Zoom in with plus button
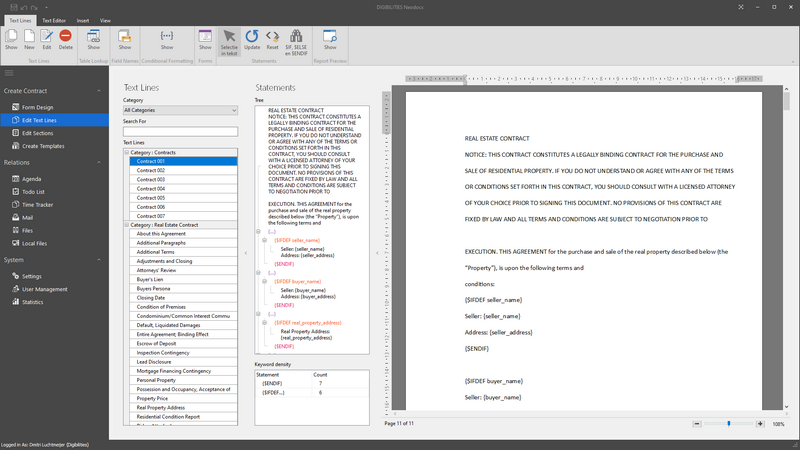The image size is (800, 450). [x=760, y=424]
